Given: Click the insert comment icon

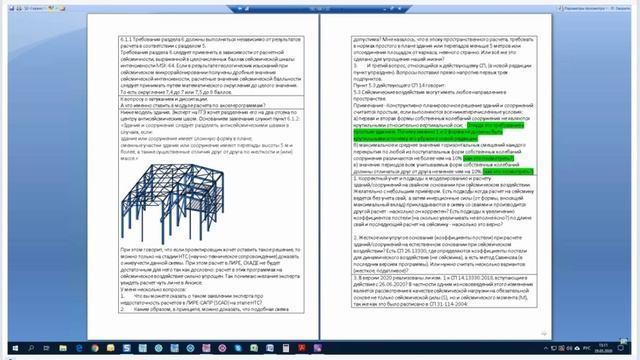Looking at the screenshot, I should coord(62,8).
